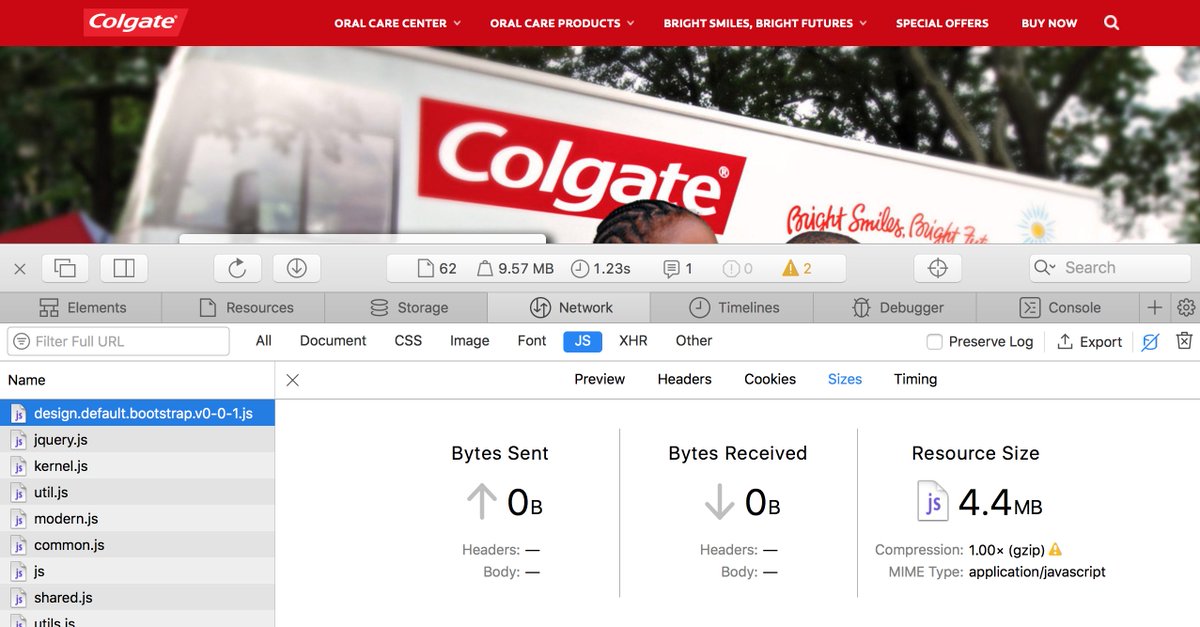Viewport: 1200px width, 627px height.
Task: Switch to the Timelines tab
Action: click(732, 307)
